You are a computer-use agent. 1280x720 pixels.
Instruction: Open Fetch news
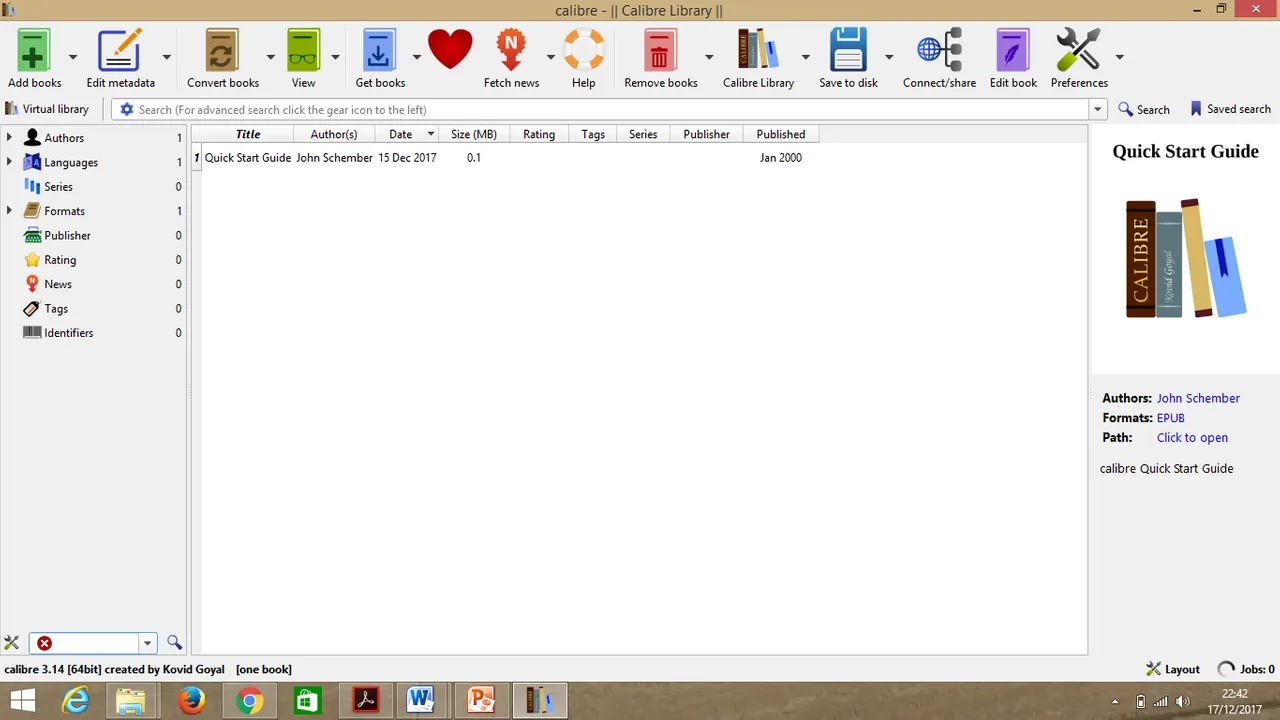(x=511, y=50)
